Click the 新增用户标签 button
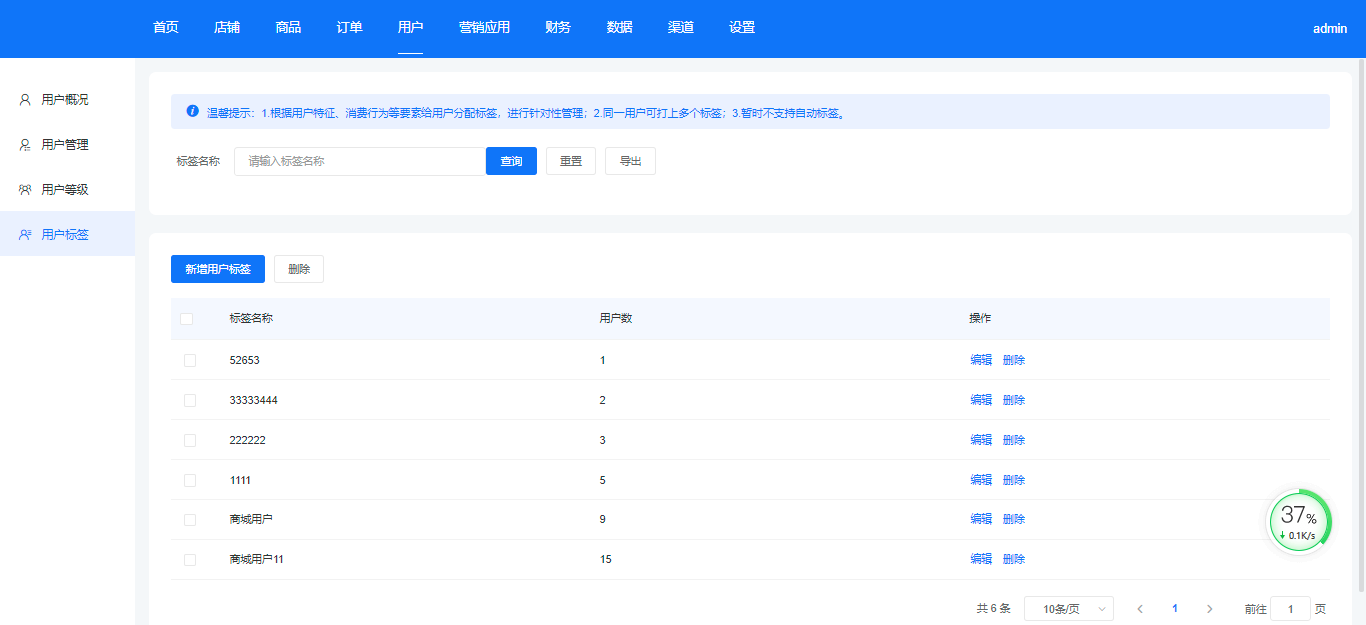1366x625 pixels. pyautogui.click(x=218, y=269)
